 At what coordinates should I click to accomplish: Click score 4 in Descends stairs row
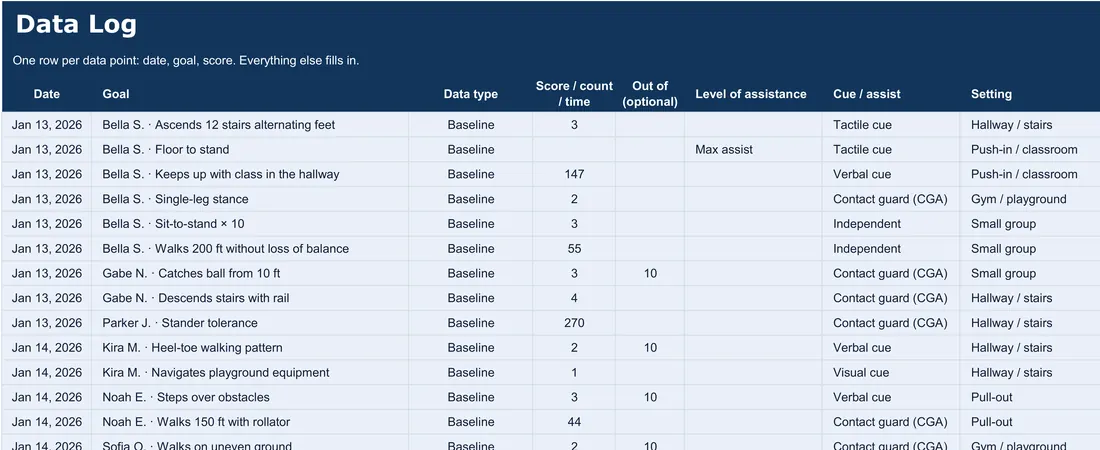click(574, 298)
